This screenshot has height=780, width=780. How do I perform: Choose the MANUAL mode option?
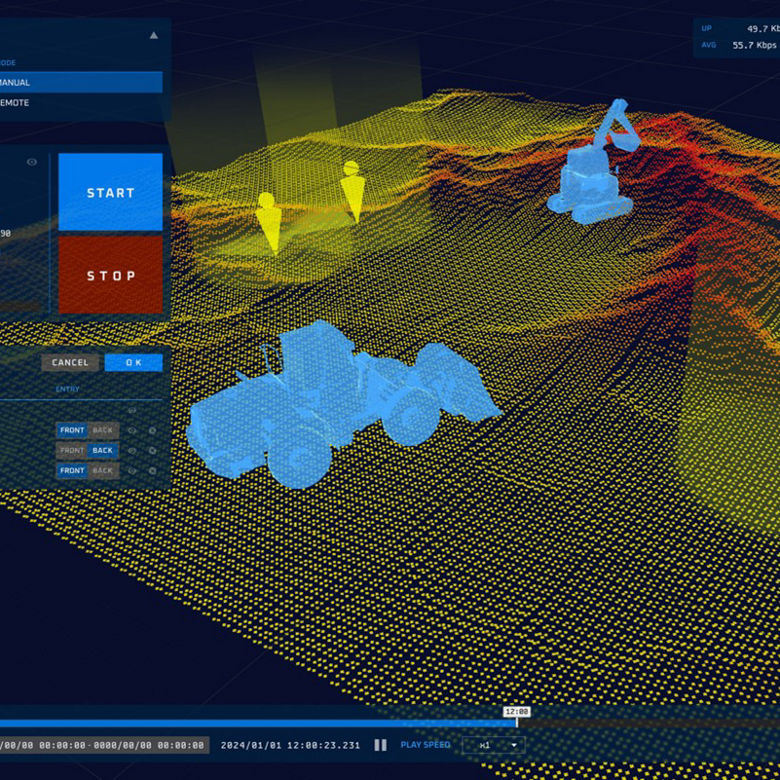(81, 82)
